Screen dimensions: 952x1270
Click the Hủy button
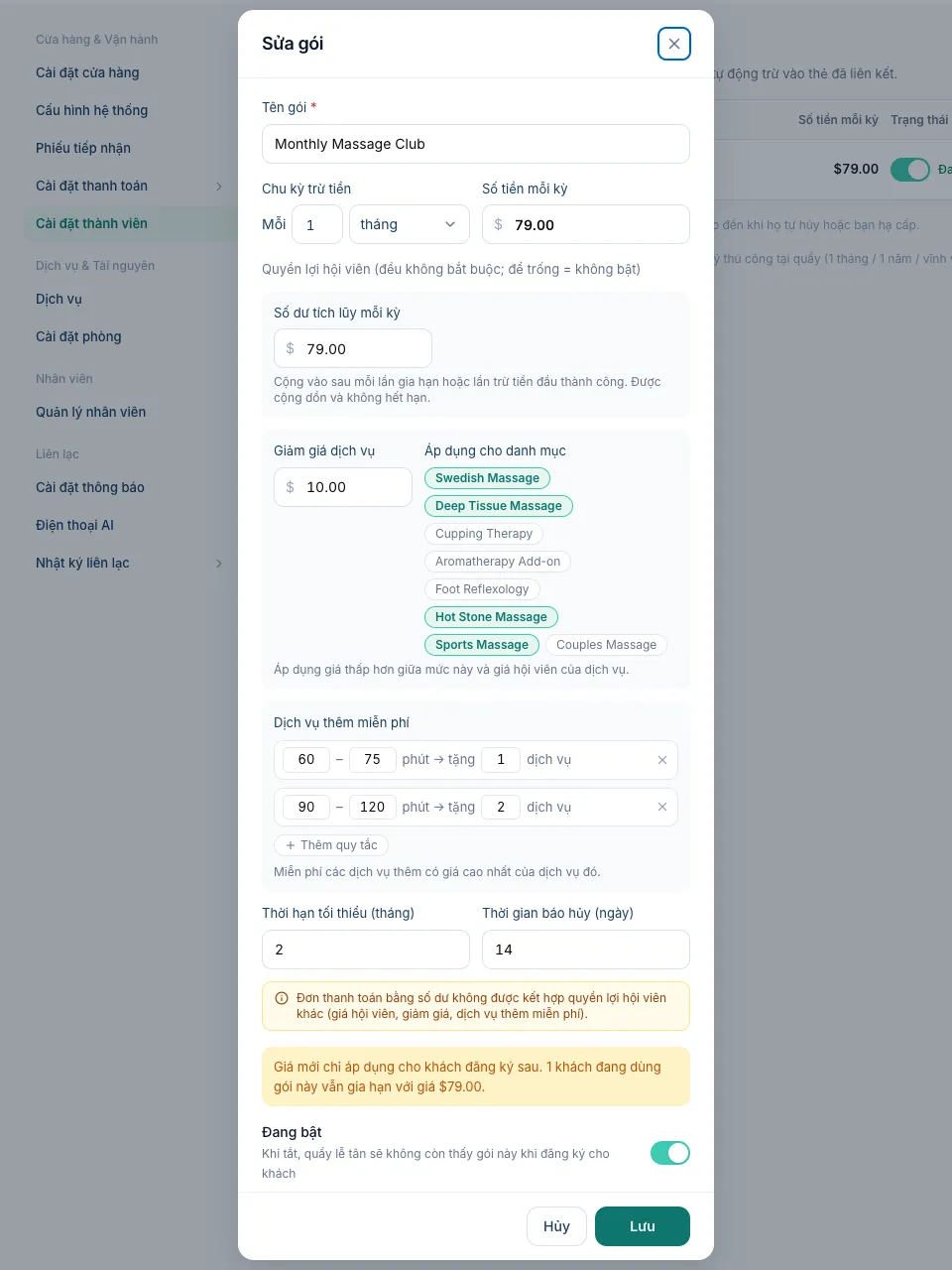coord(556,1226)
